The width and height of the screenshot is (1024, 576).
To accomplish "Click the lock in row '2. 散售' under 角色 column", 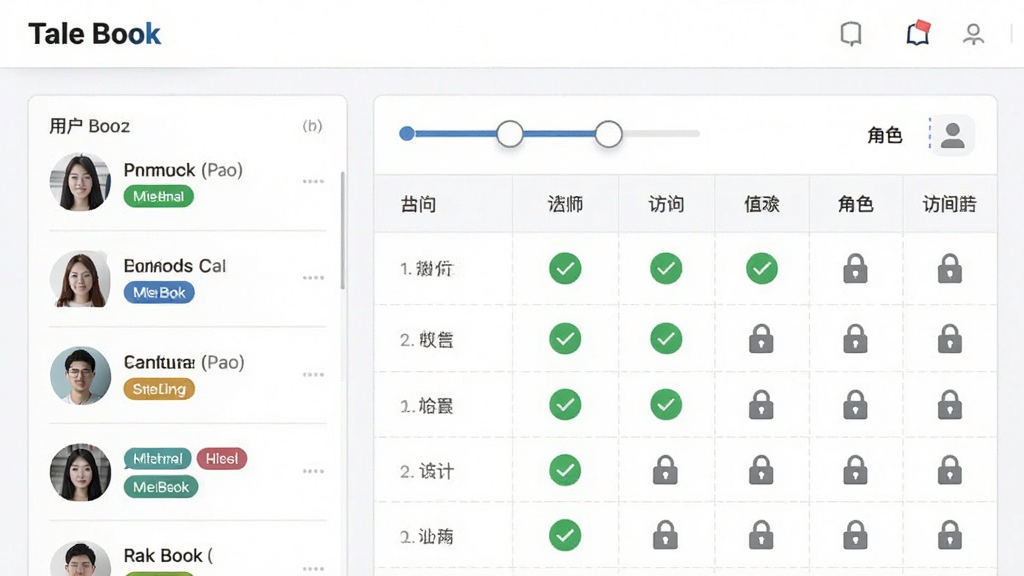I will [856, 339].
